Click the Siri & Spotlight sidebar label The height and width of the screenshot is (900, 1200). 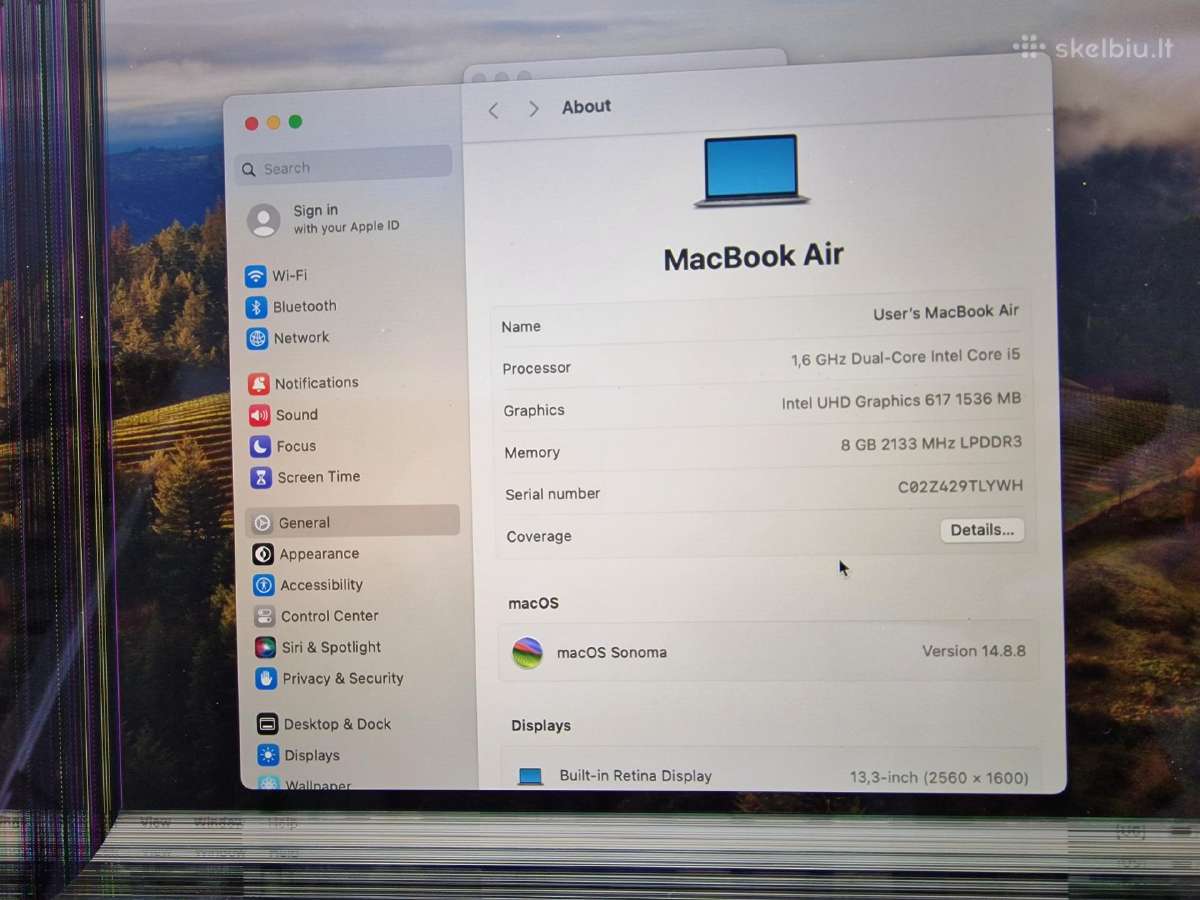coord(331,648)
